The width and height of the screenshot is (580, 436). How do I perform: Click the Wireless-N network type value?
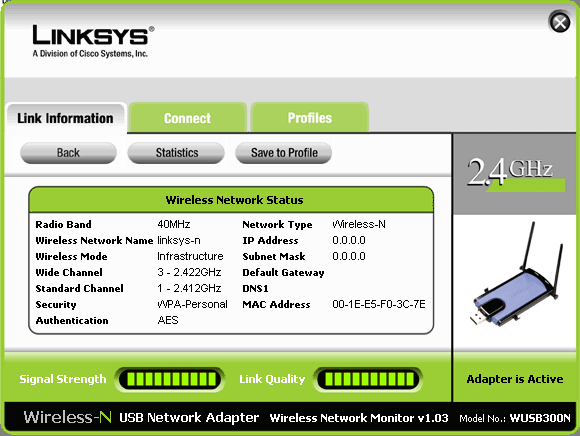pyautogui.click(x=359, y=224)
